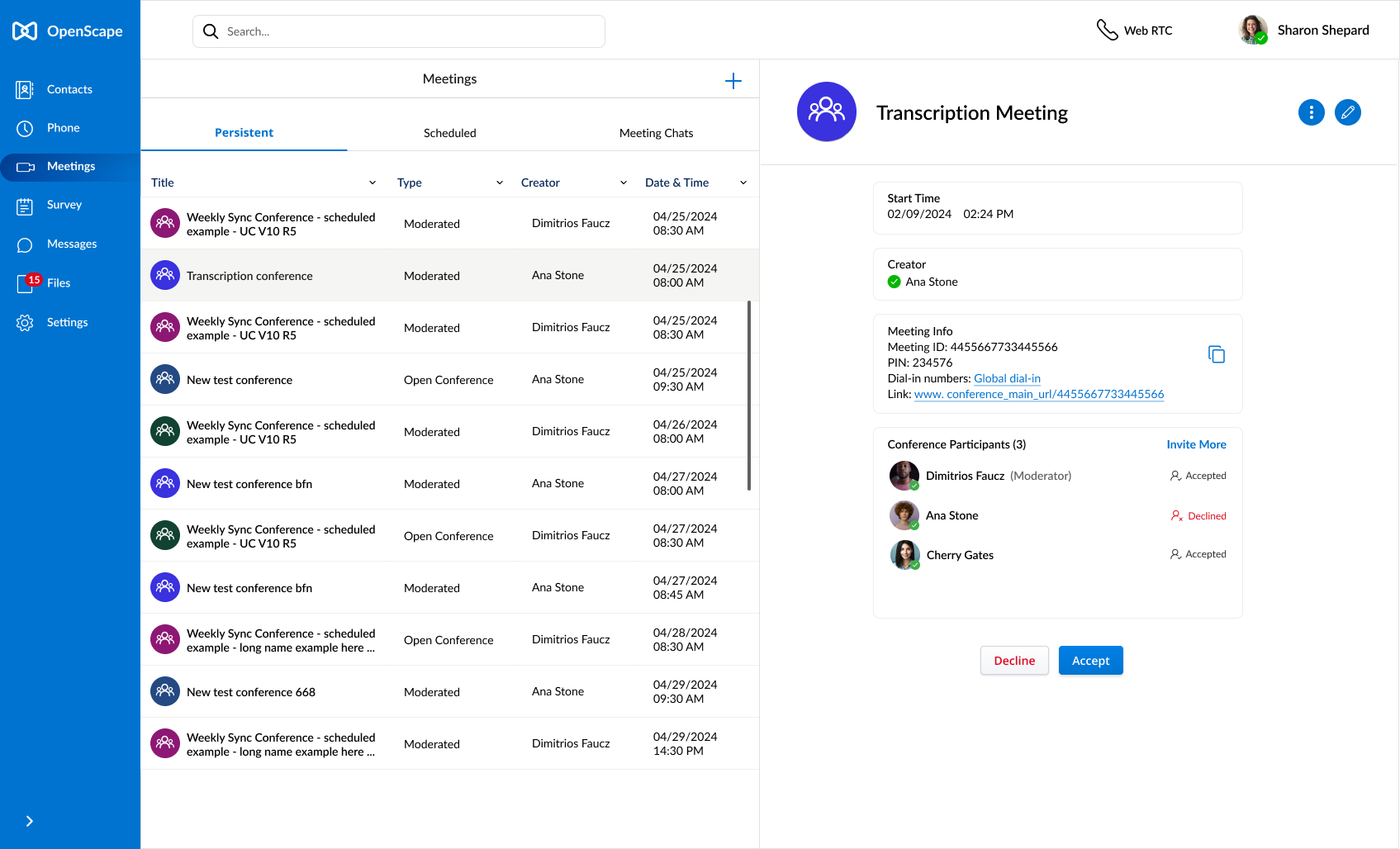Click the OpenScape logo icon
The image size is (1400, 849).
click(25, 31)
